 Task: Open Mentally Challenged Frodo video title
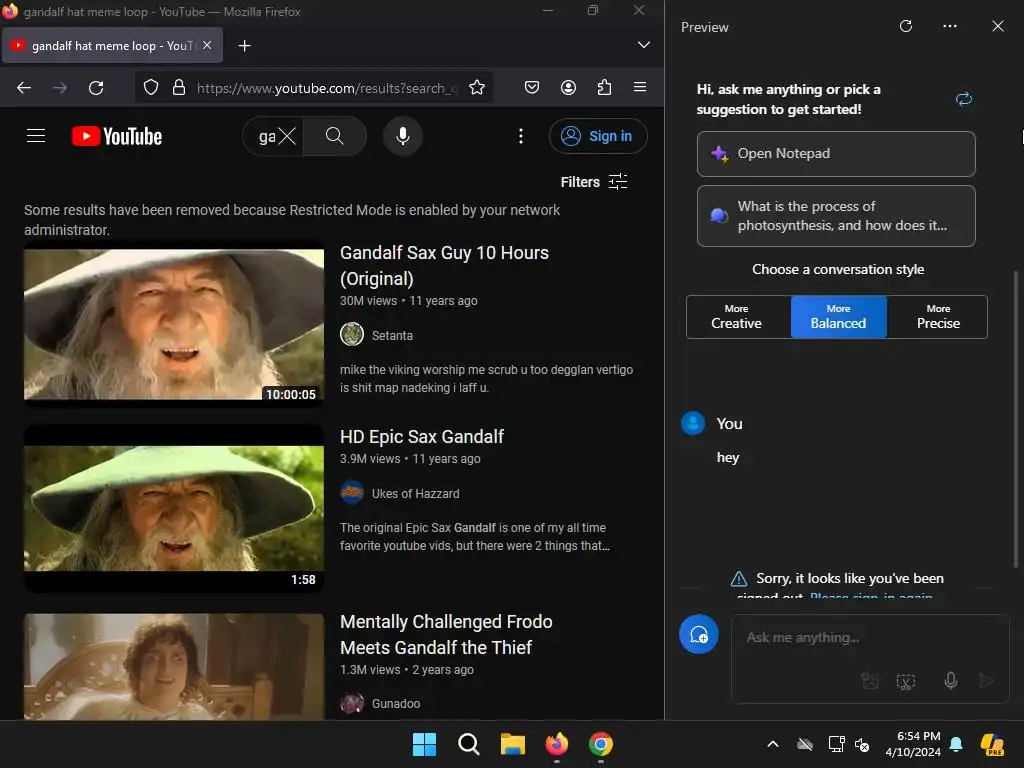446,635
